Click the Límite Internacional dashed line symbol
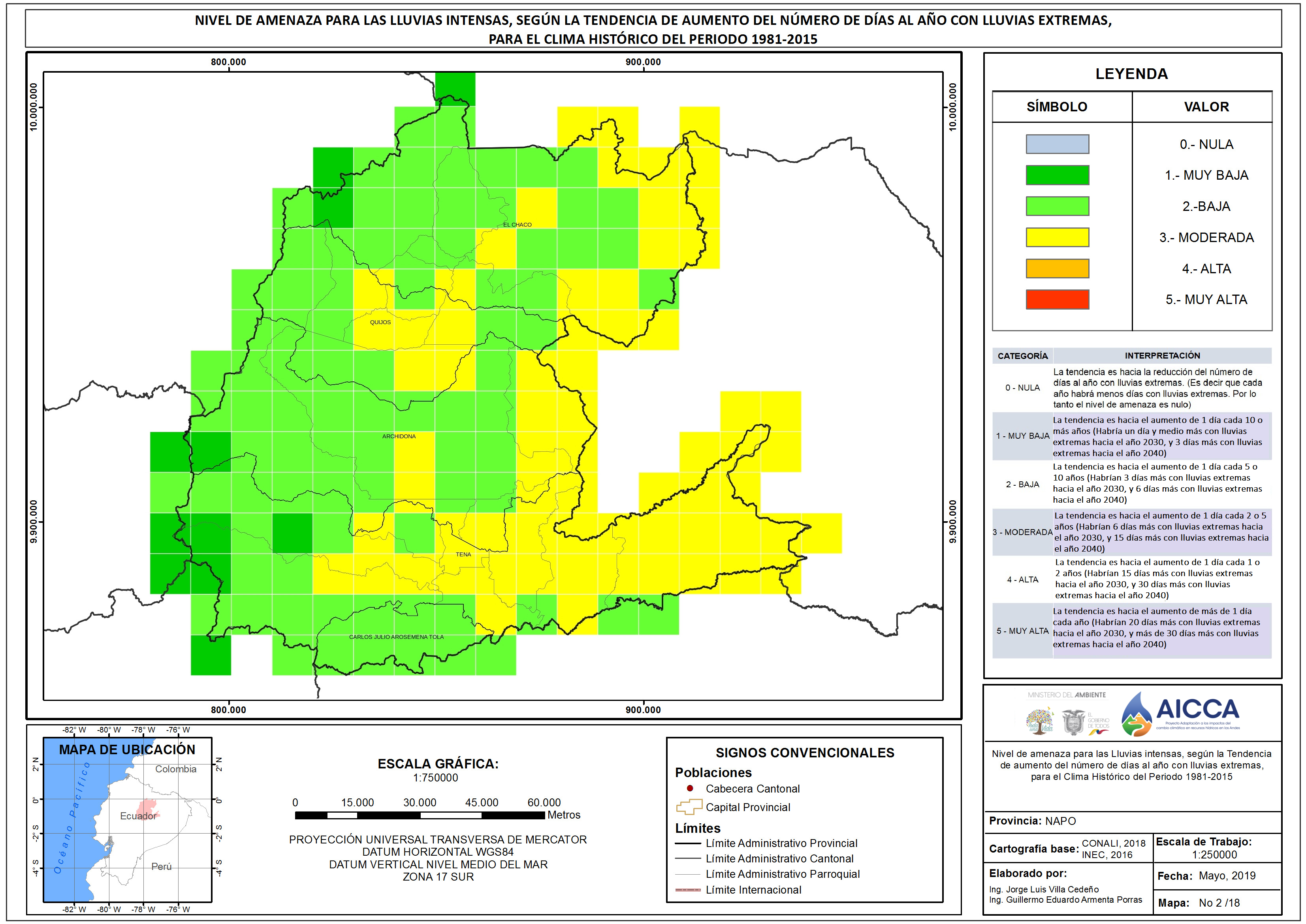The image size is (1306, 924). click(x=687, y=889)
